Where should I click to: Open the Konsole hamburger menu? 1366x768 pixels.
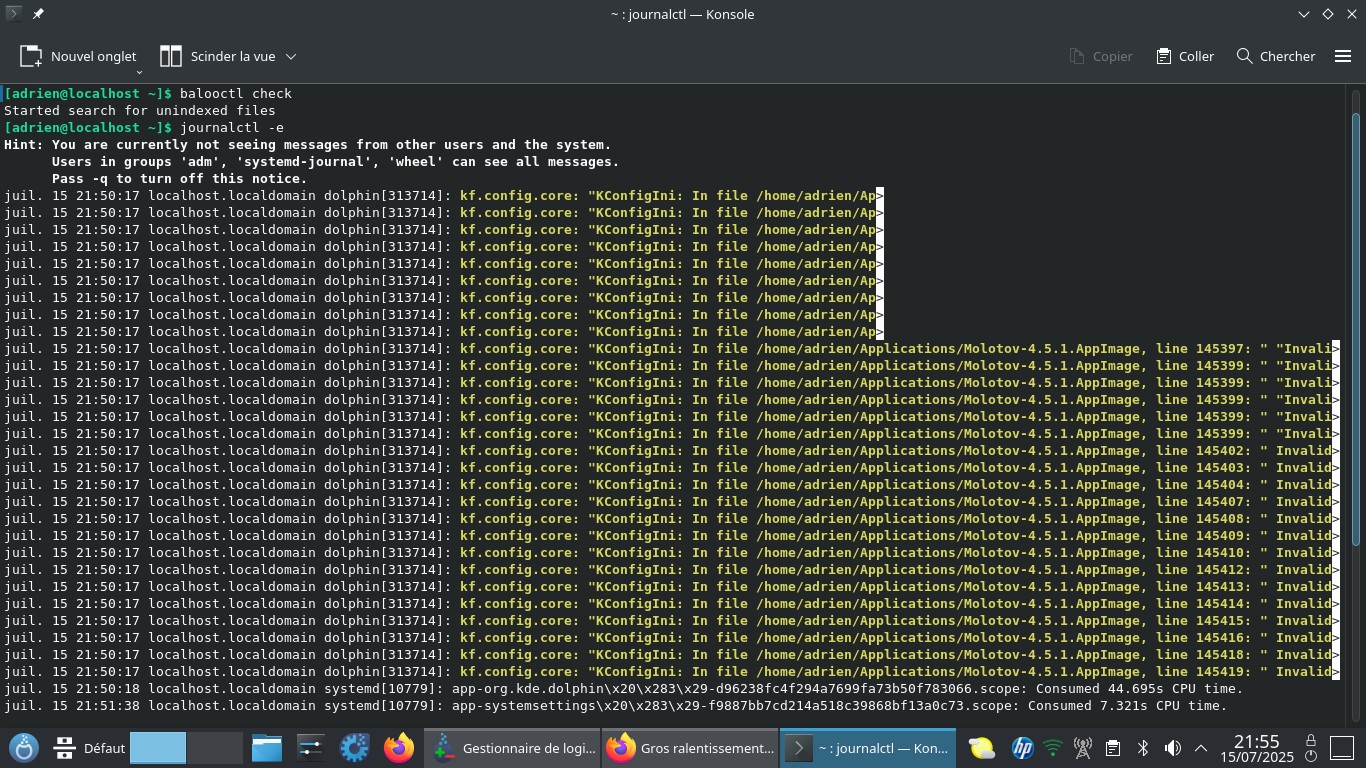tap(1343, 56)
